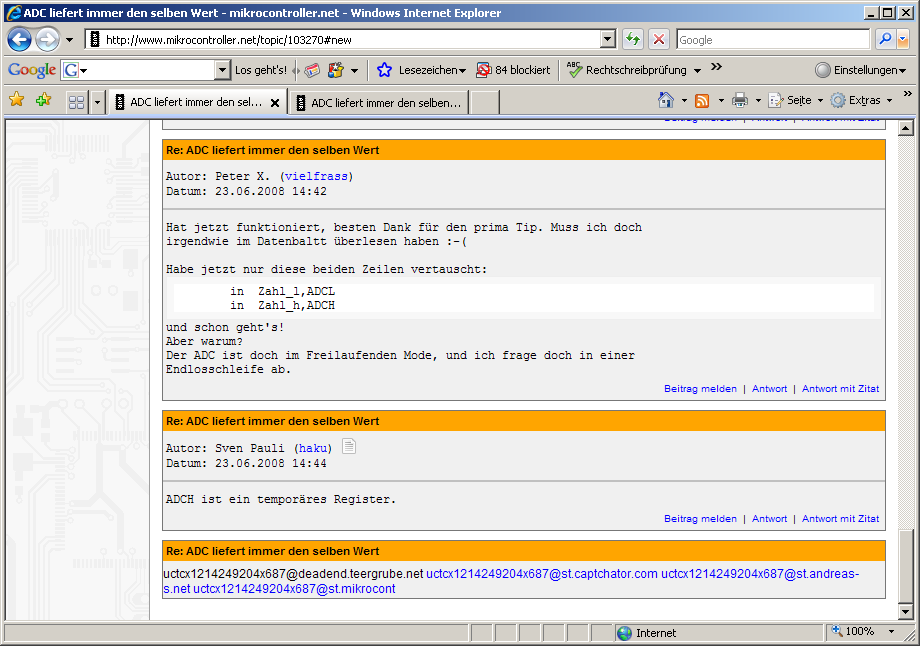Open the Lesezeichen bookmarks menu
Screen dimensions: 920x646
[x=421, y=70]
